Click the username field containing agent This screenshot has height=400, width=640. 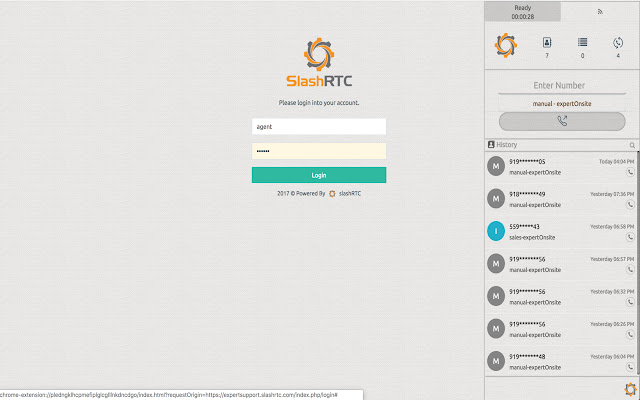coord(319,127)
